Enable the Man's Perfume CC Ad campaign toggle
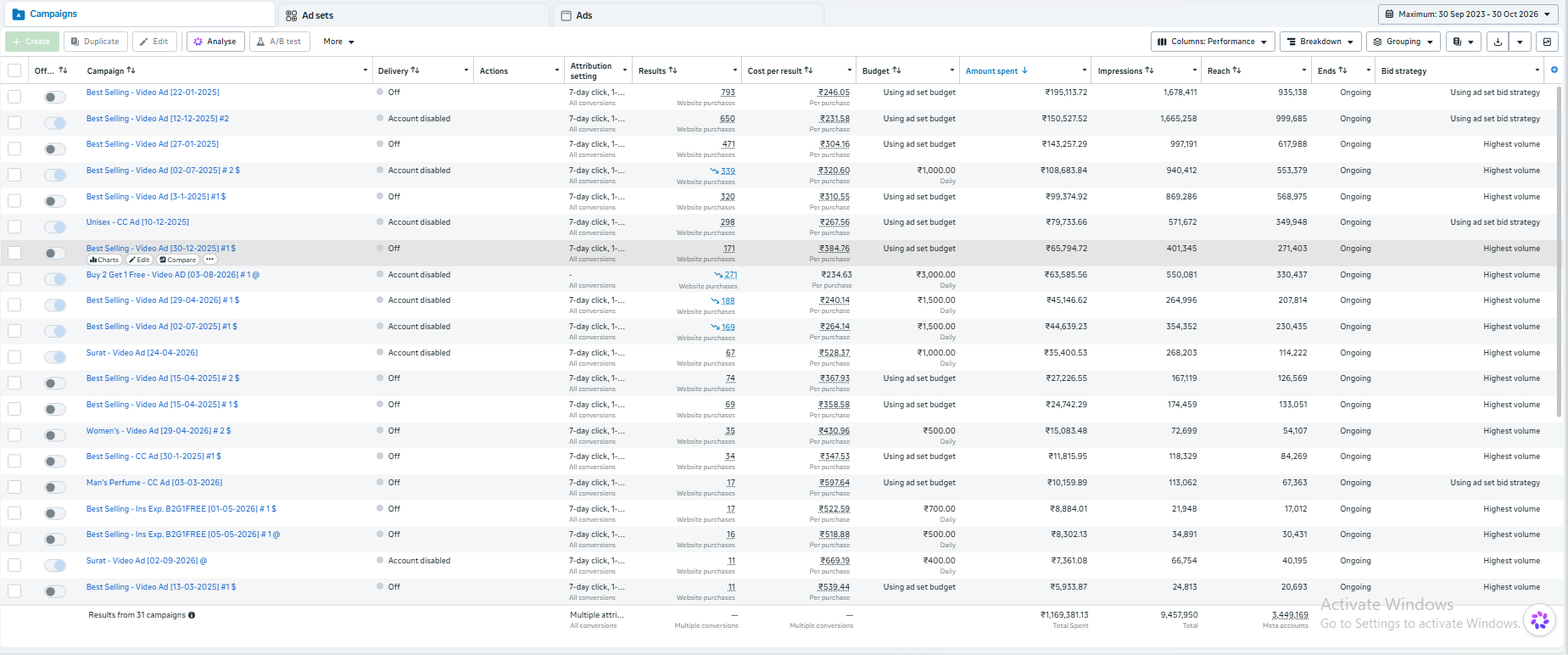 coord(55,488)
